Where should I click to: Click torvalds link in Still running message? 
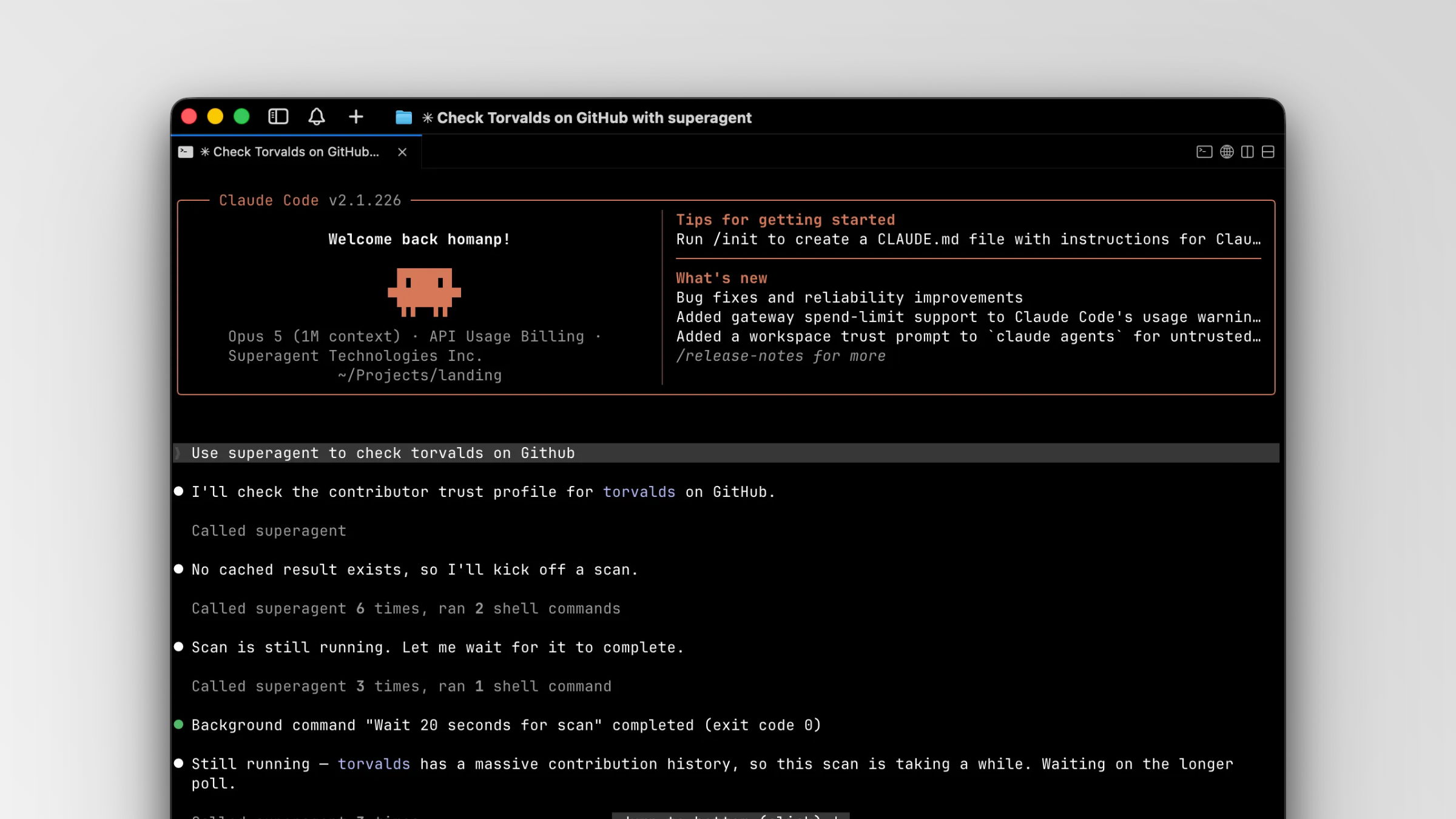(374, 763)
